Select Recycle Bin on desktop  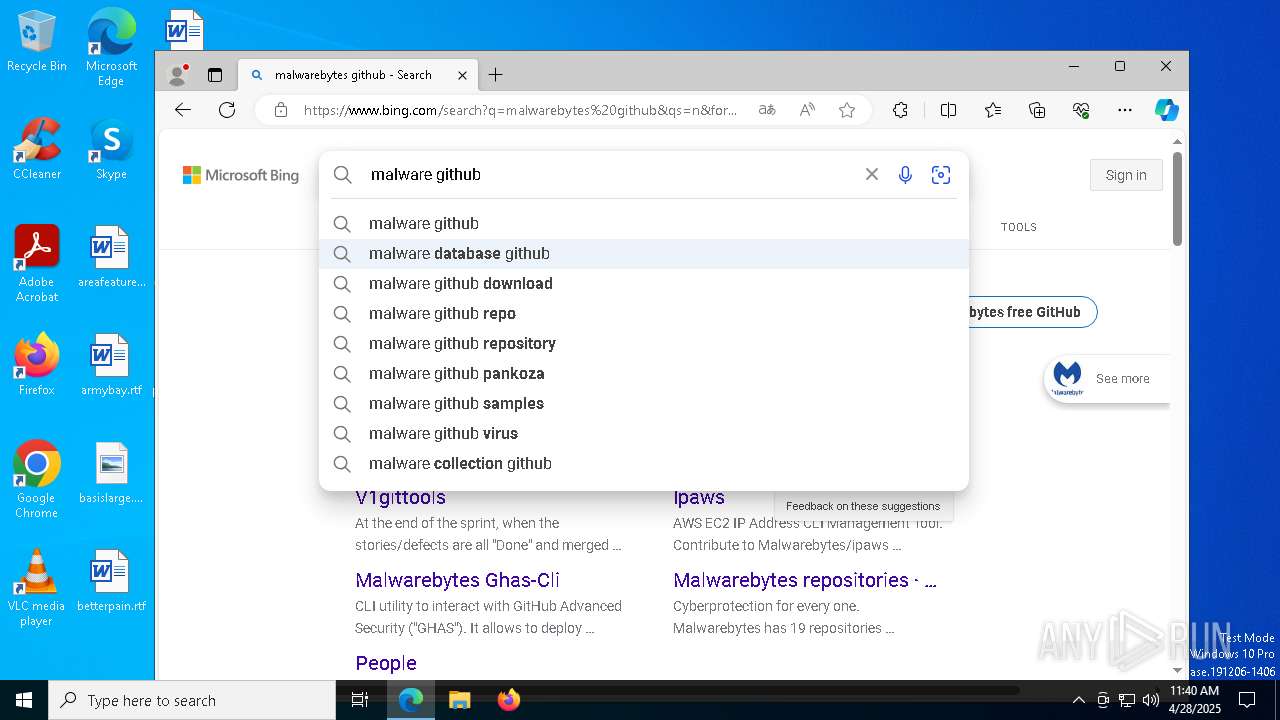click(37, 42)
